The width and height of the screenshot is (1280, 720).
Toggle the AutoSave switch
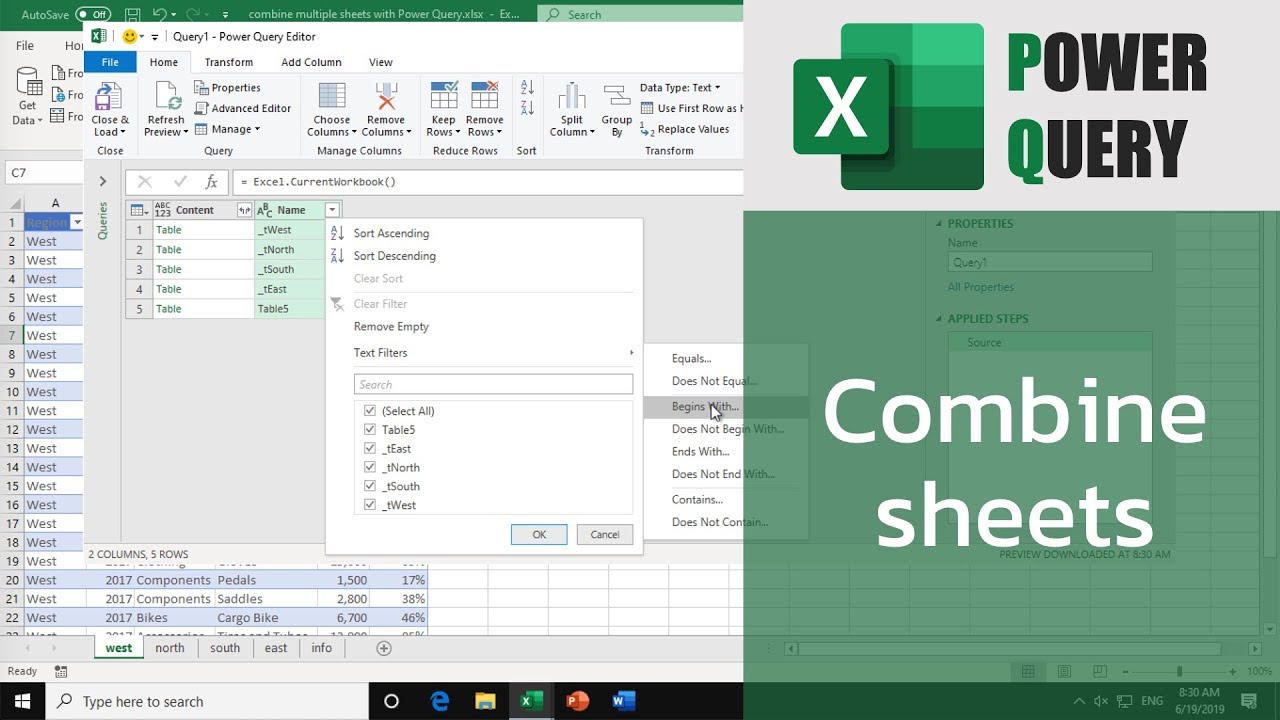93,14
